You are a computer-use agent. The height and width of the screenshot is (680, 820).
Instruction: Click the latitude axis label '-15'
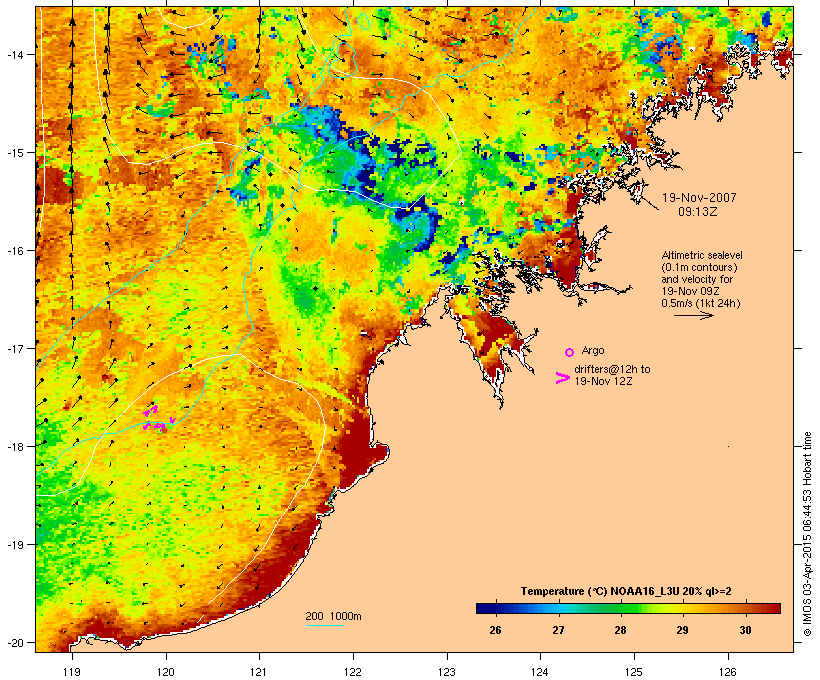pyautogui.click(x=14, y=153)
